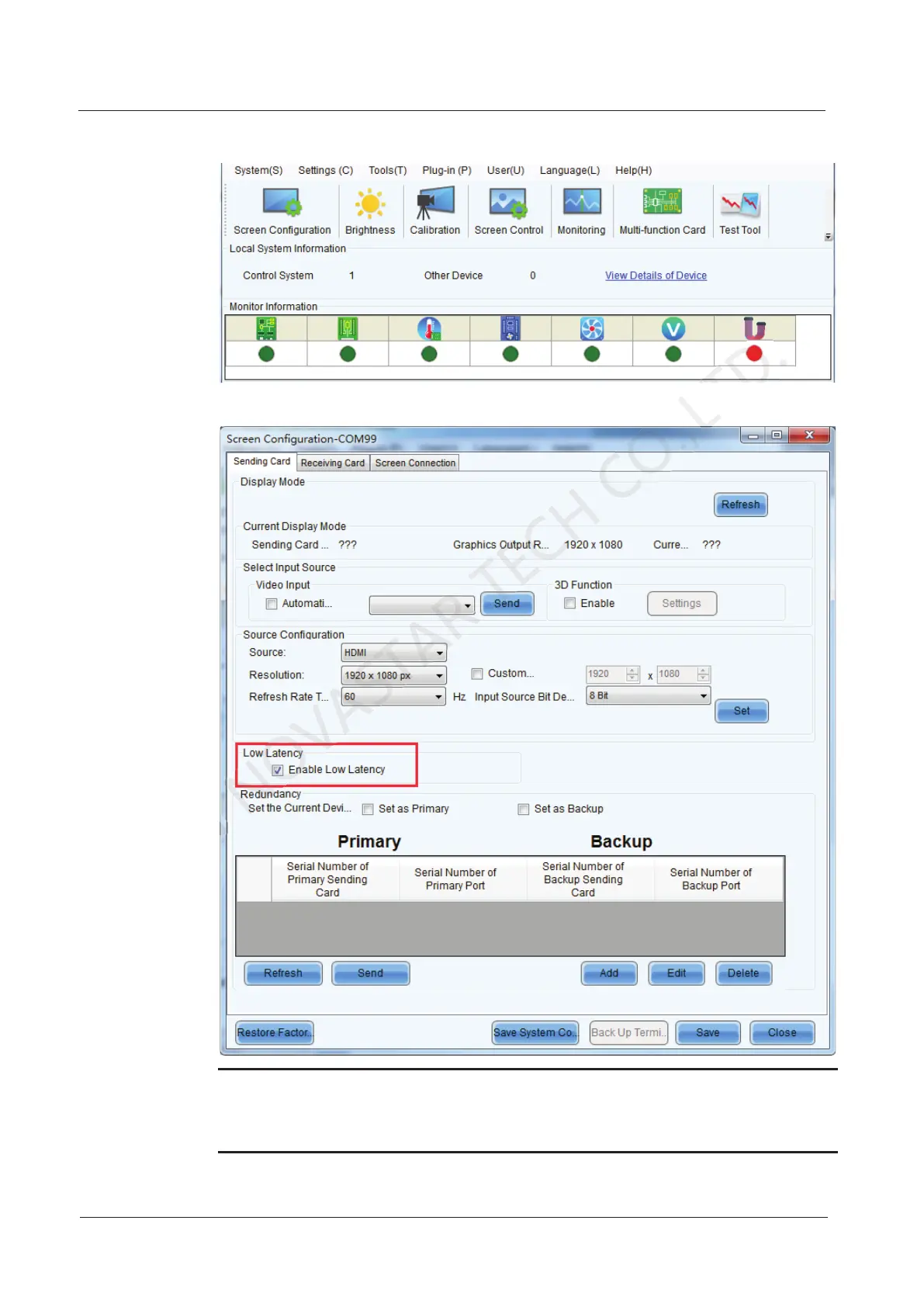This screenshot has width=924, height=1307.
Task: Check Set as Backup
Action: click(x=524, y=810)
